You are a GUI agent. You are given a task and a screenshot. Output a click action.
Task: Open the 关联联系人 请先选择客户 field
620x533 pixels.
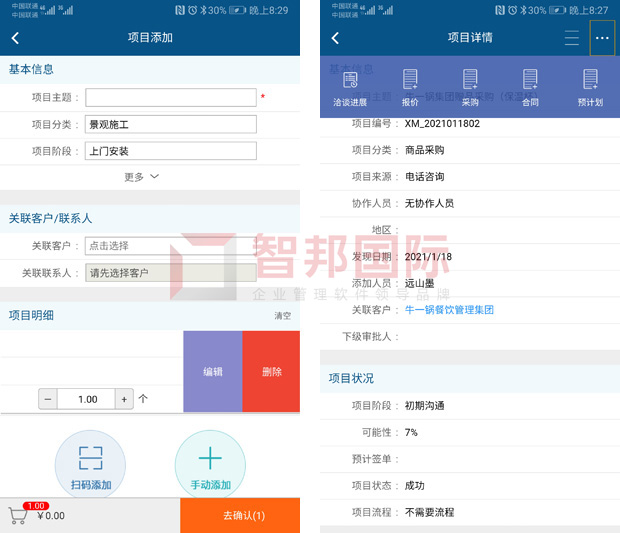click(x=171, y=273)
